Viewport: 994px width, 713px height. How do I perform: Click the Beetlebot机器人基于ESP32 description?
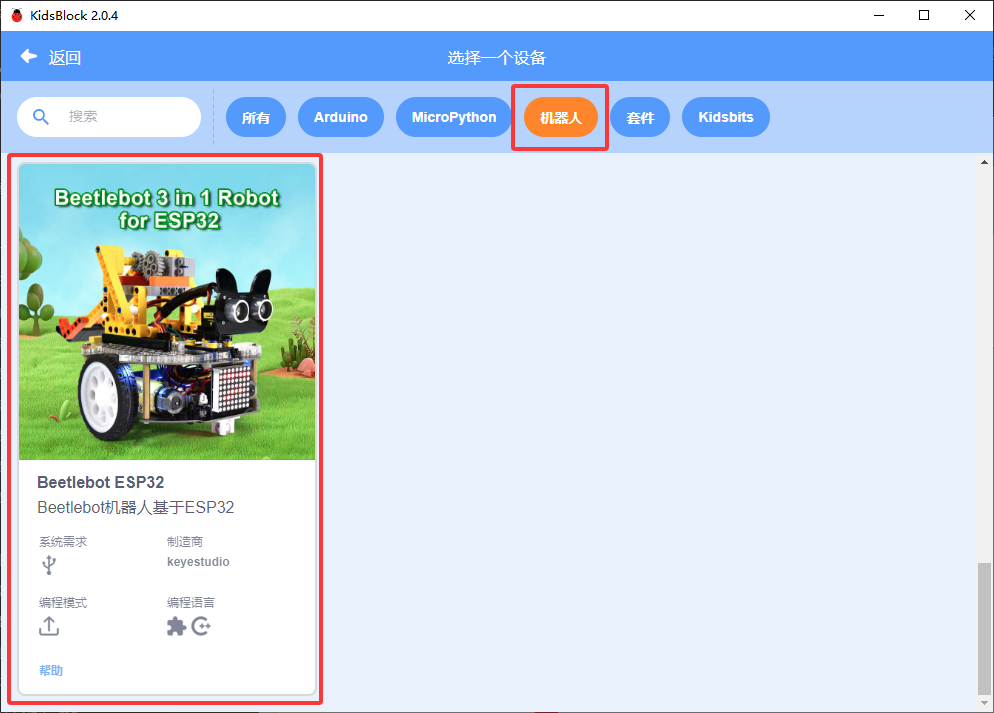[136, 508]
